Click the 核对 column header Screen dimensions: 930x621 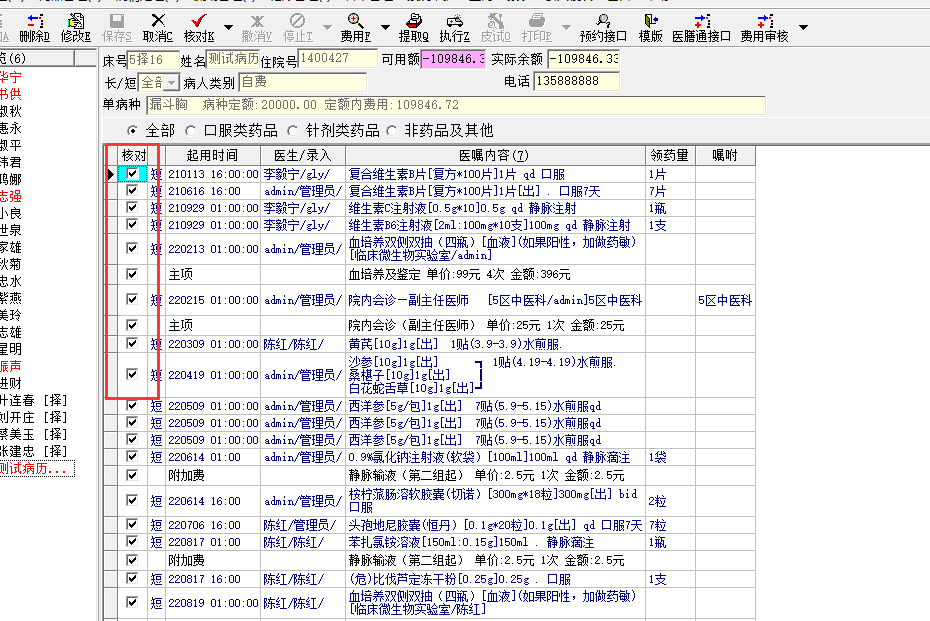pos(133,155)
